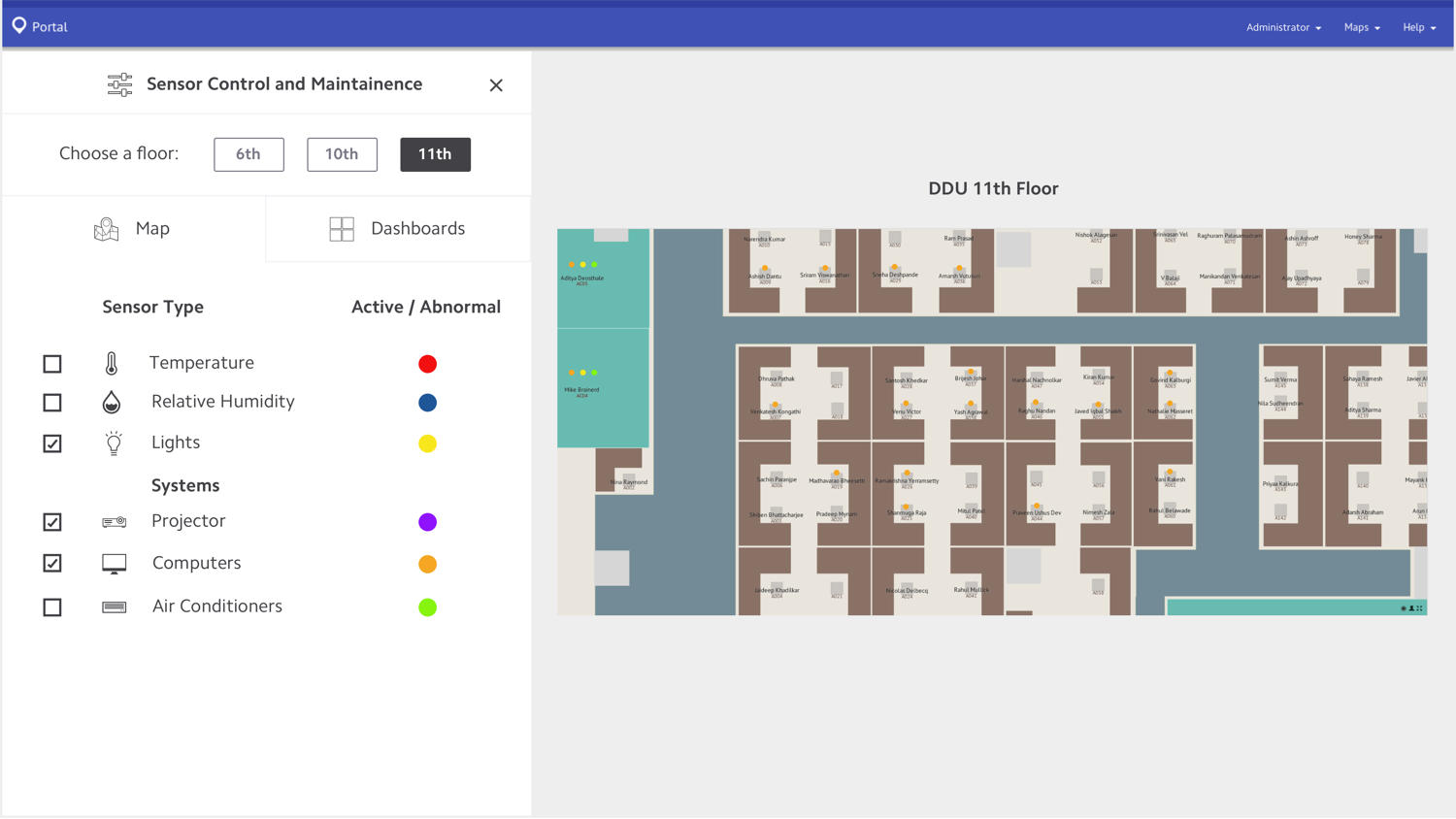Click the Map tab icon
This screenshot has width=1456, height=819.
[x=106, y=229]
